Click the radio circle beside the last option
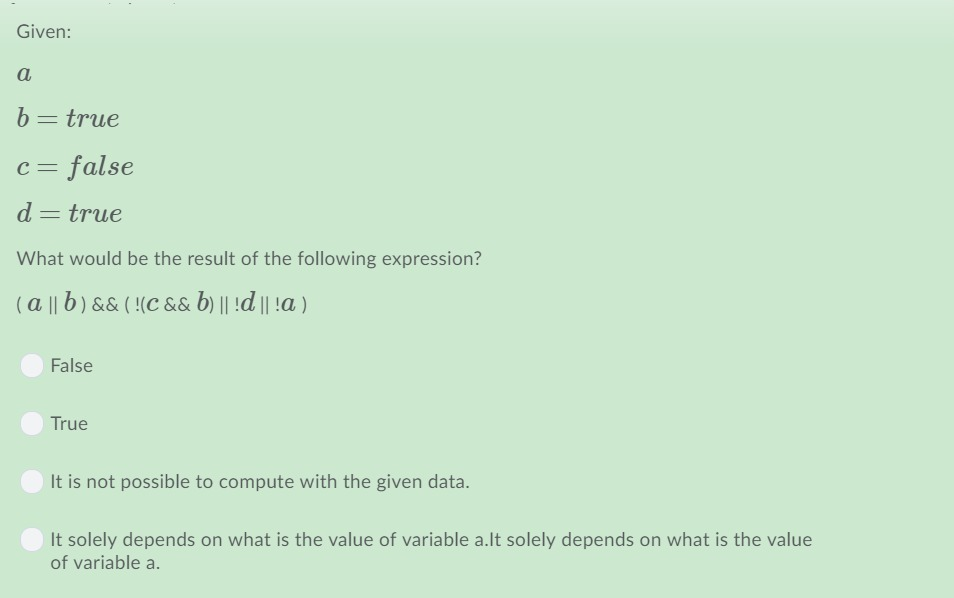 click(x=32, y=539)
